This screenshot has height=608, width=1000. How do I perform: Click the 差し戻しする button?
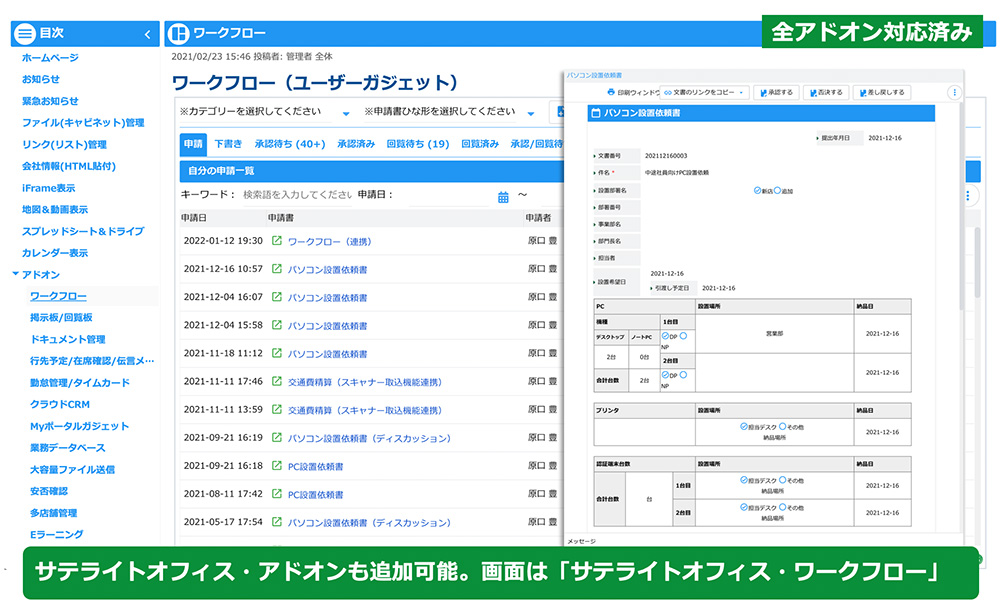click(882, 93)
